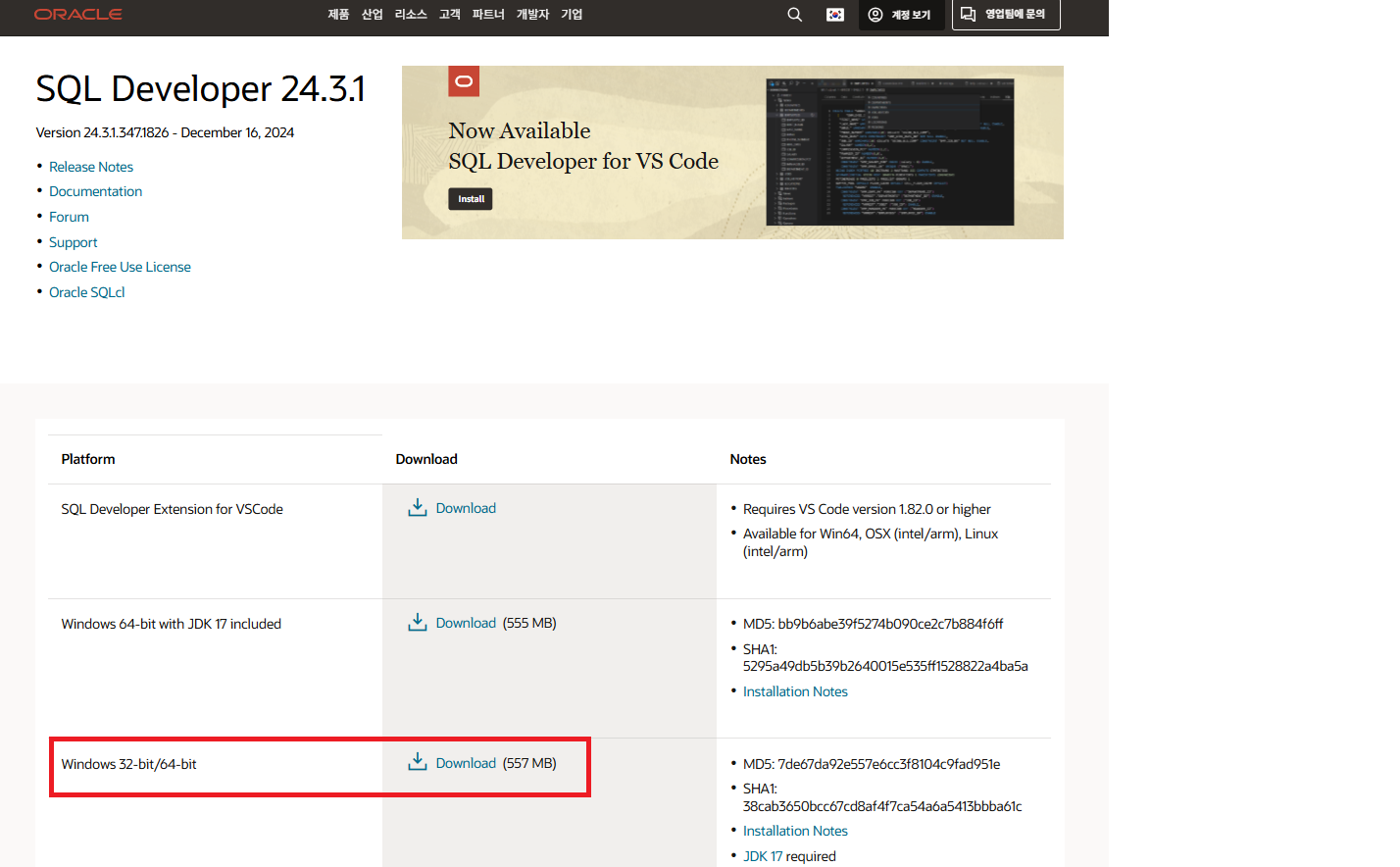
Task: Click the Install button on the banner
Action: [x=471, y=199]
